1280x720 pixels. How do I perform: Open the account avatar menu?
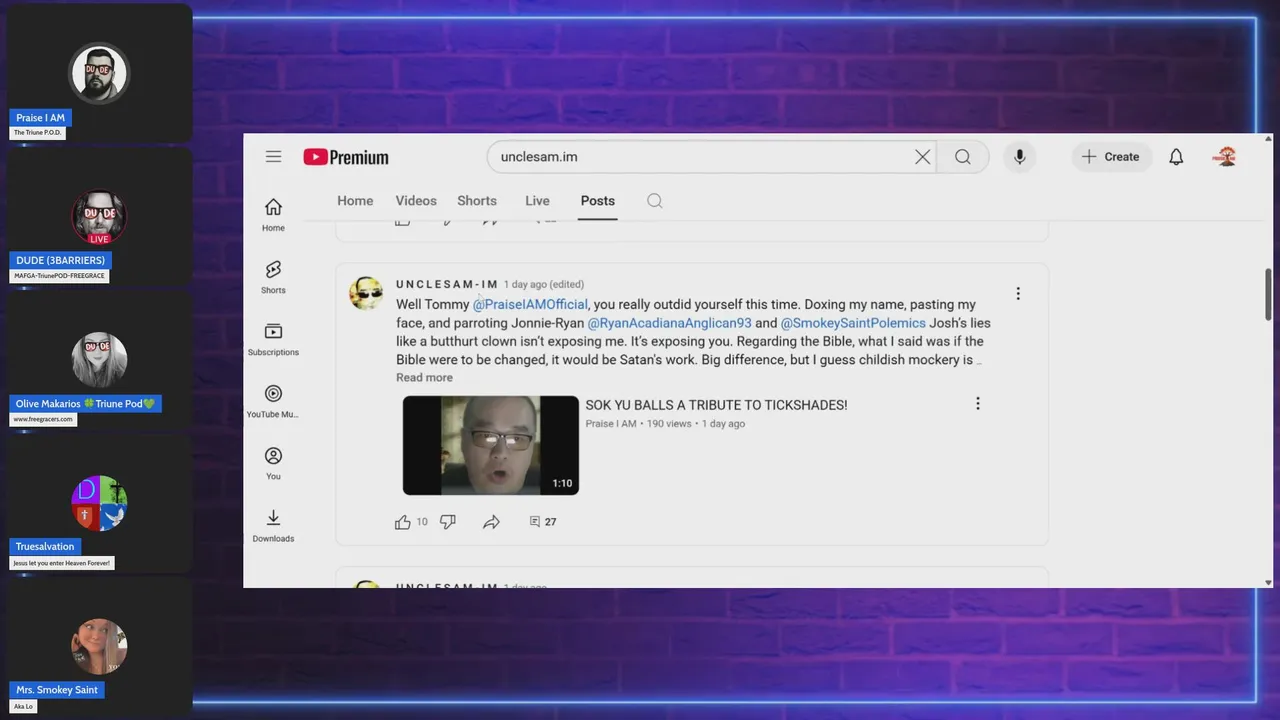click(1225, 157)
